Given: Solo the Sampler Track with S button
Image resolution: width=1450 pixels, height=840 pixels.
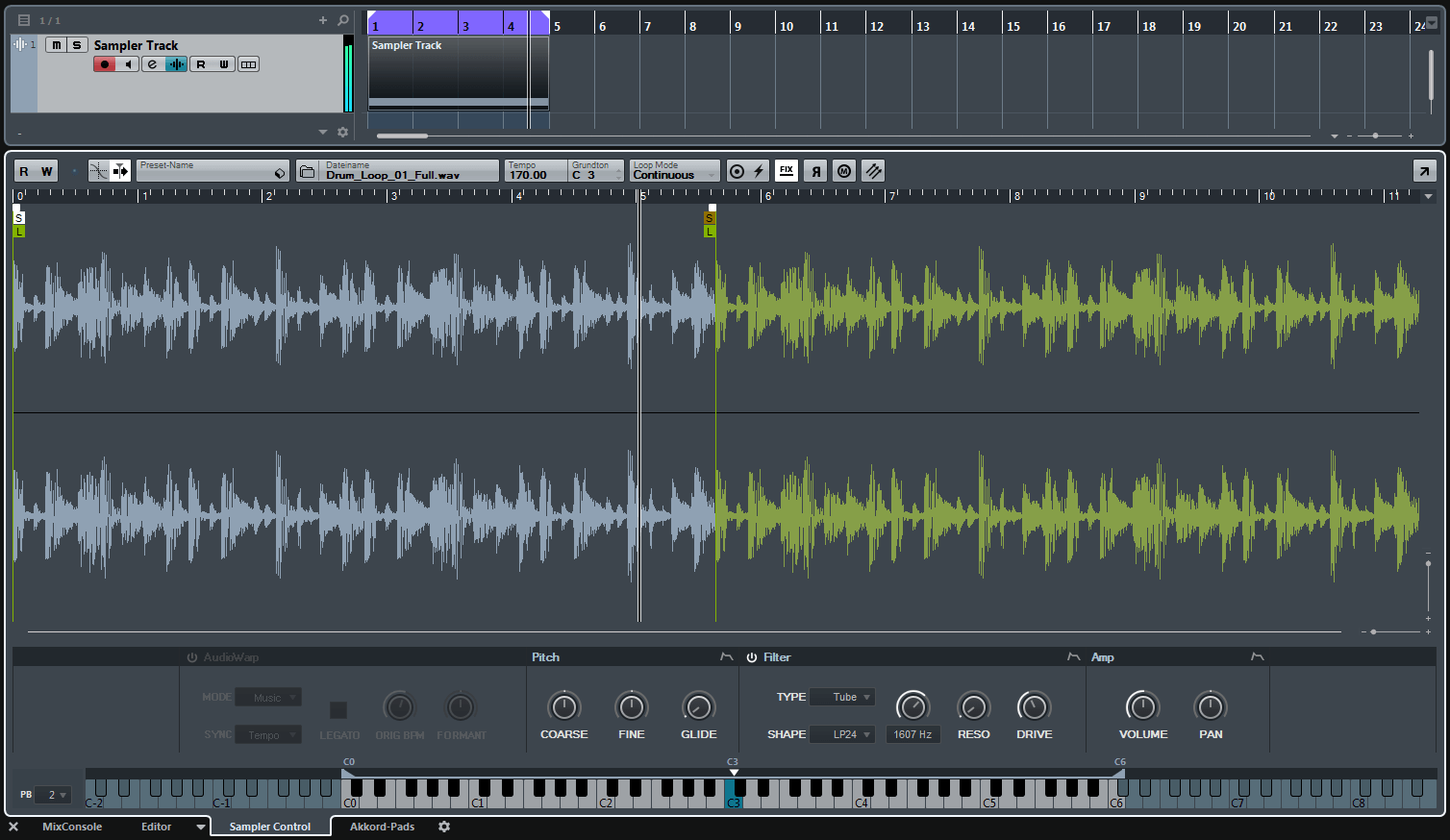Looking at the screenshot, I should click(x=77, y=45).
